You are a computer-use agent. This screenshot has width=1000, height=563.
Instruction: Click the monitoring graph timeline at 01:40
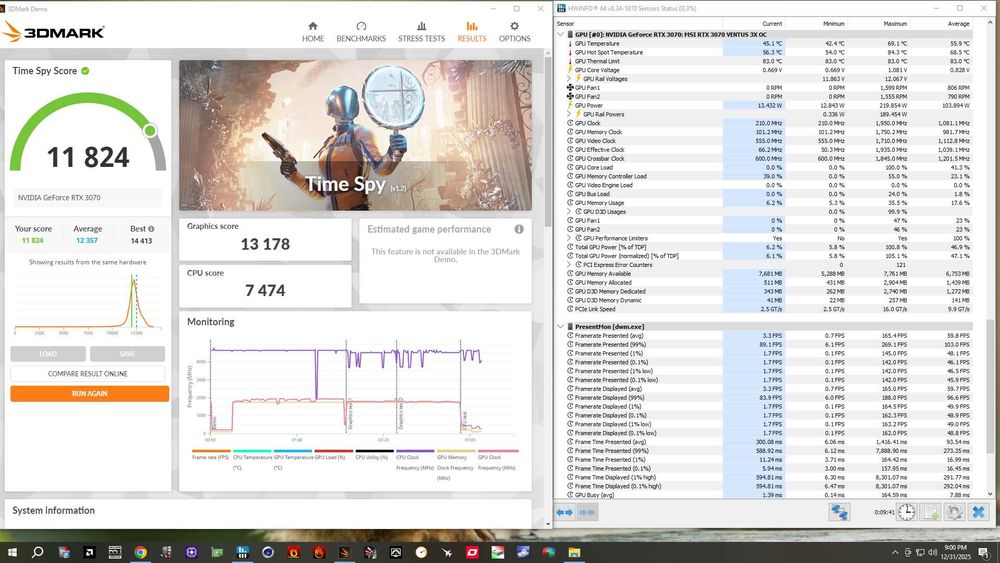(297, 440)
